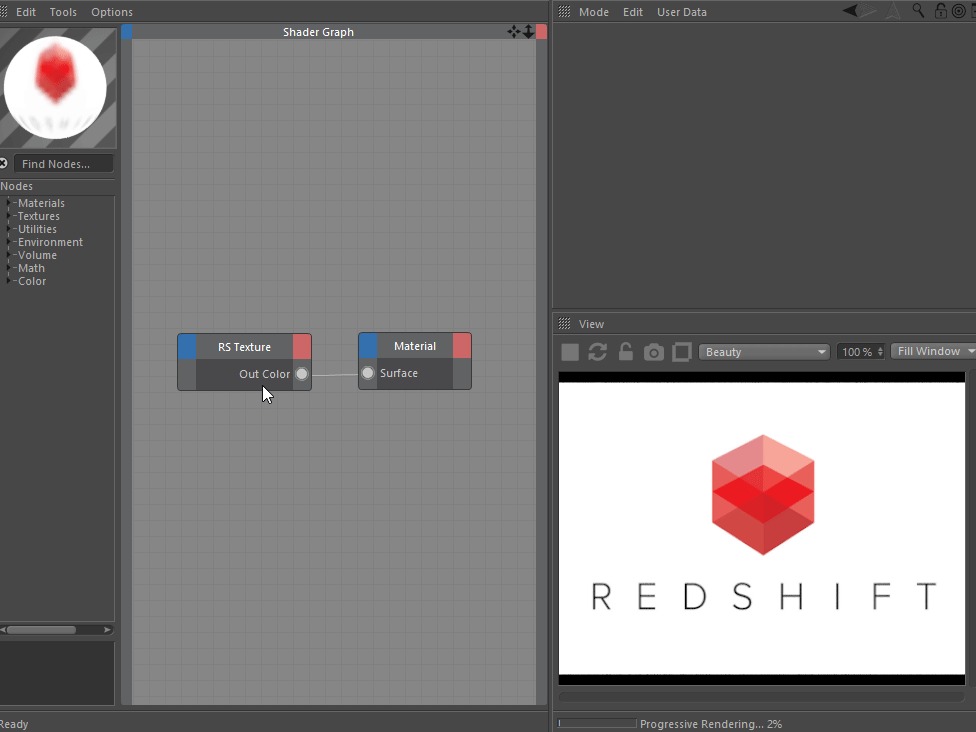Viewport: 976px width, 732px height.
Task: Toggle the target record icon top right
Action: tap(957, 11)
